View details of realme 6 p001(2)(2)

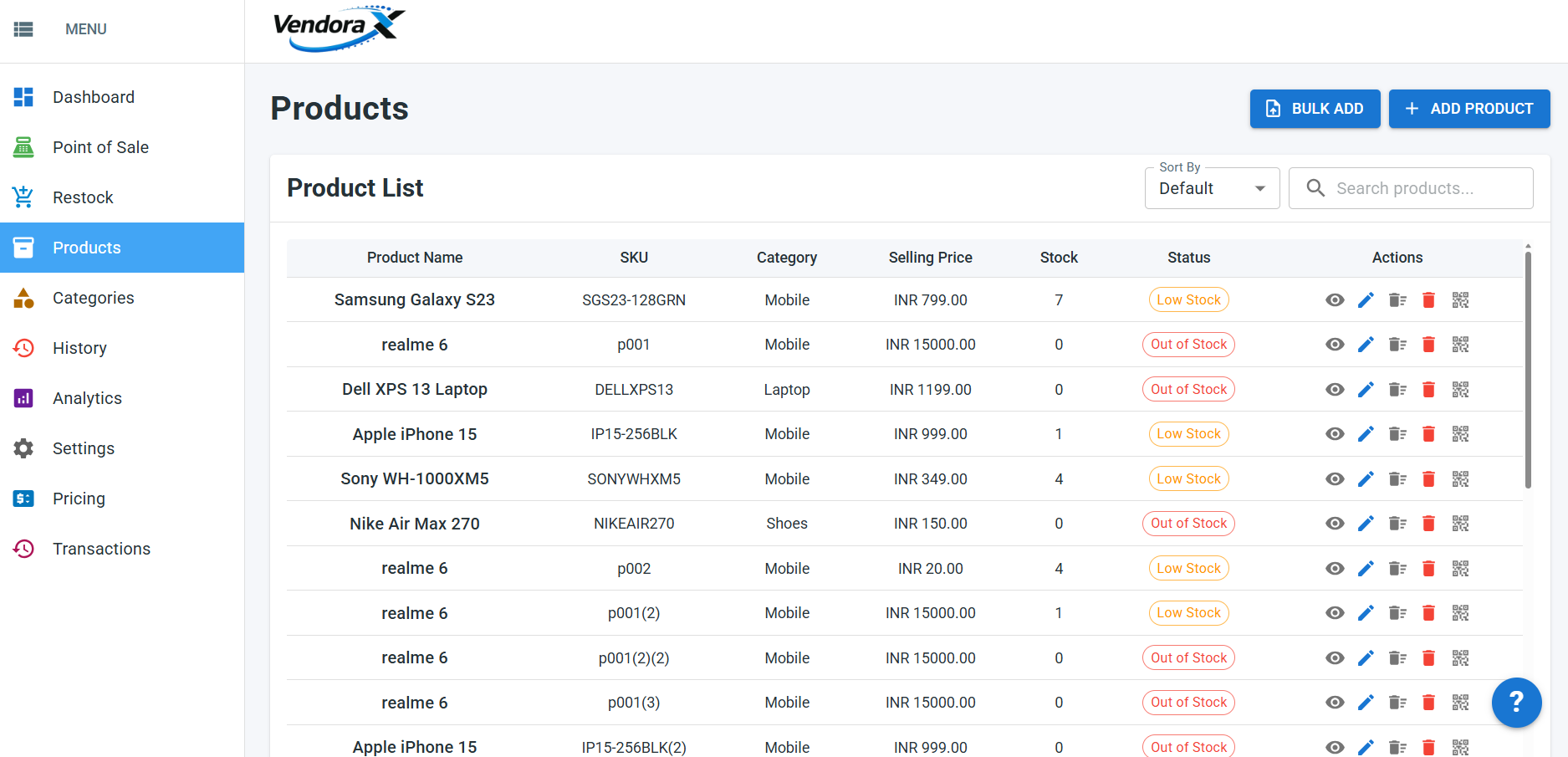tap(1335, 658)
